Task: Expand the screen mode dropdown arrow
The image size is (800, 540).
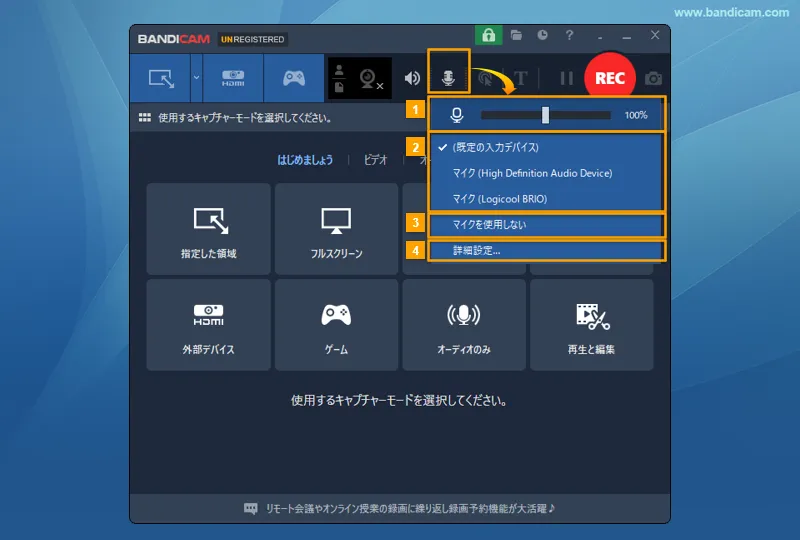Action: [196, 78]
